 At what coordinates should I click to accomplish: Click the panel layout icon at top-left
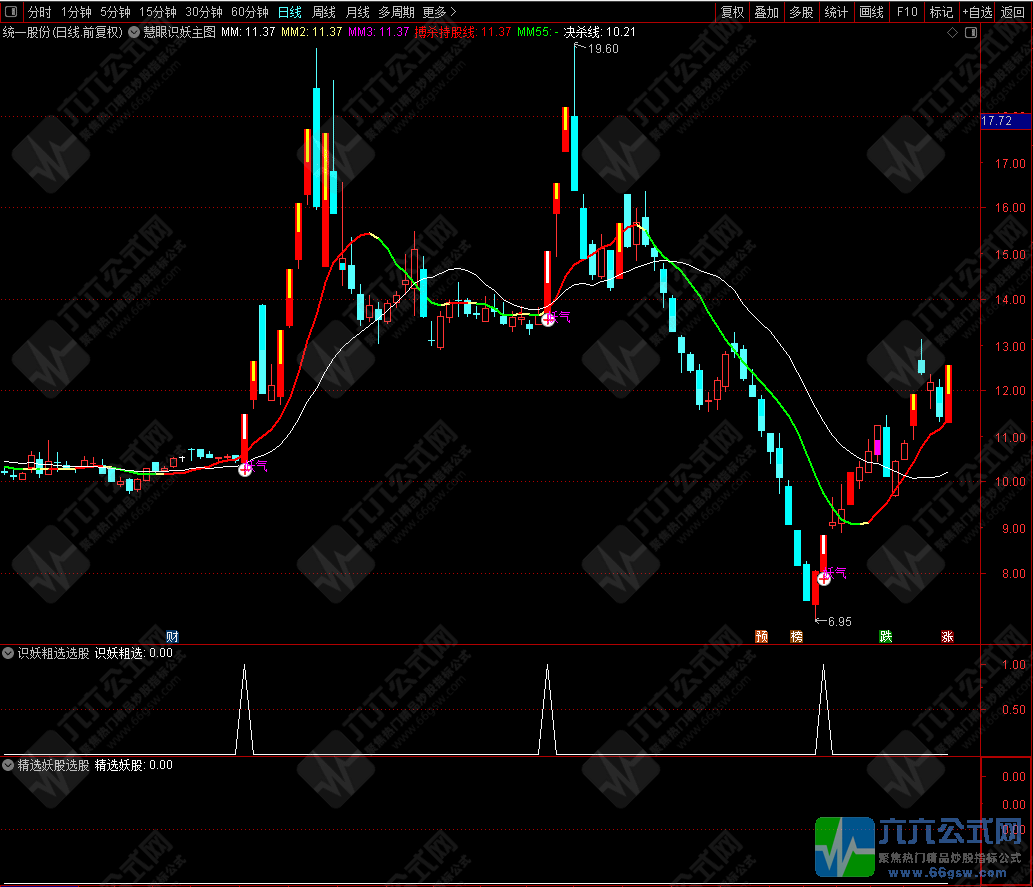tap(11, 11)
